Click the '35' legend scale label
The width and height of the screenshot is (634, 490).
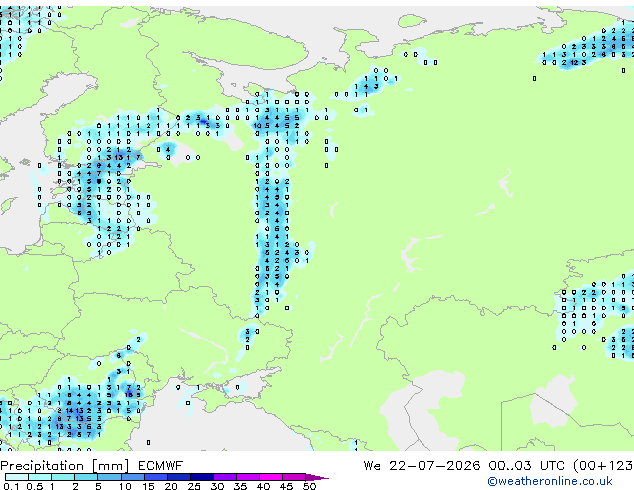point(240,486)
